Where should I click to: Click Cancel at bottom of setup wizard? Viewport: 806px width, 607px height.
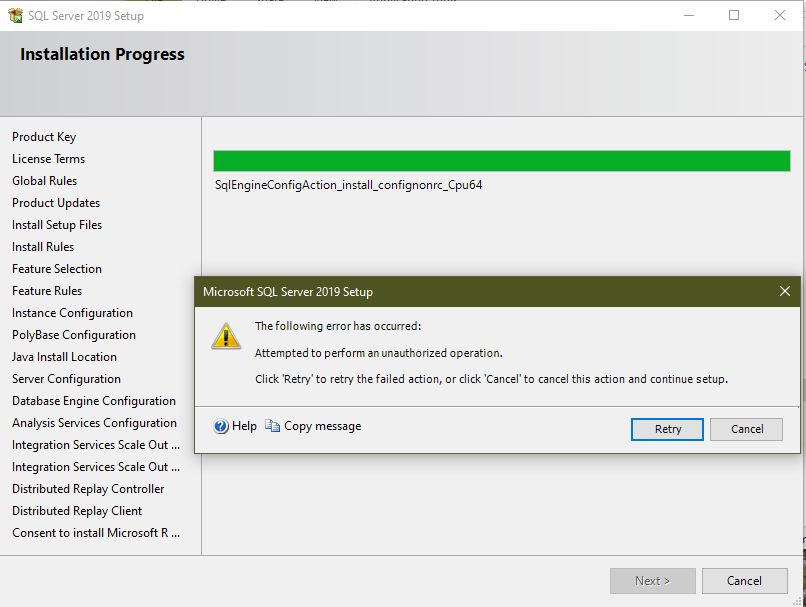coord(744,581)
